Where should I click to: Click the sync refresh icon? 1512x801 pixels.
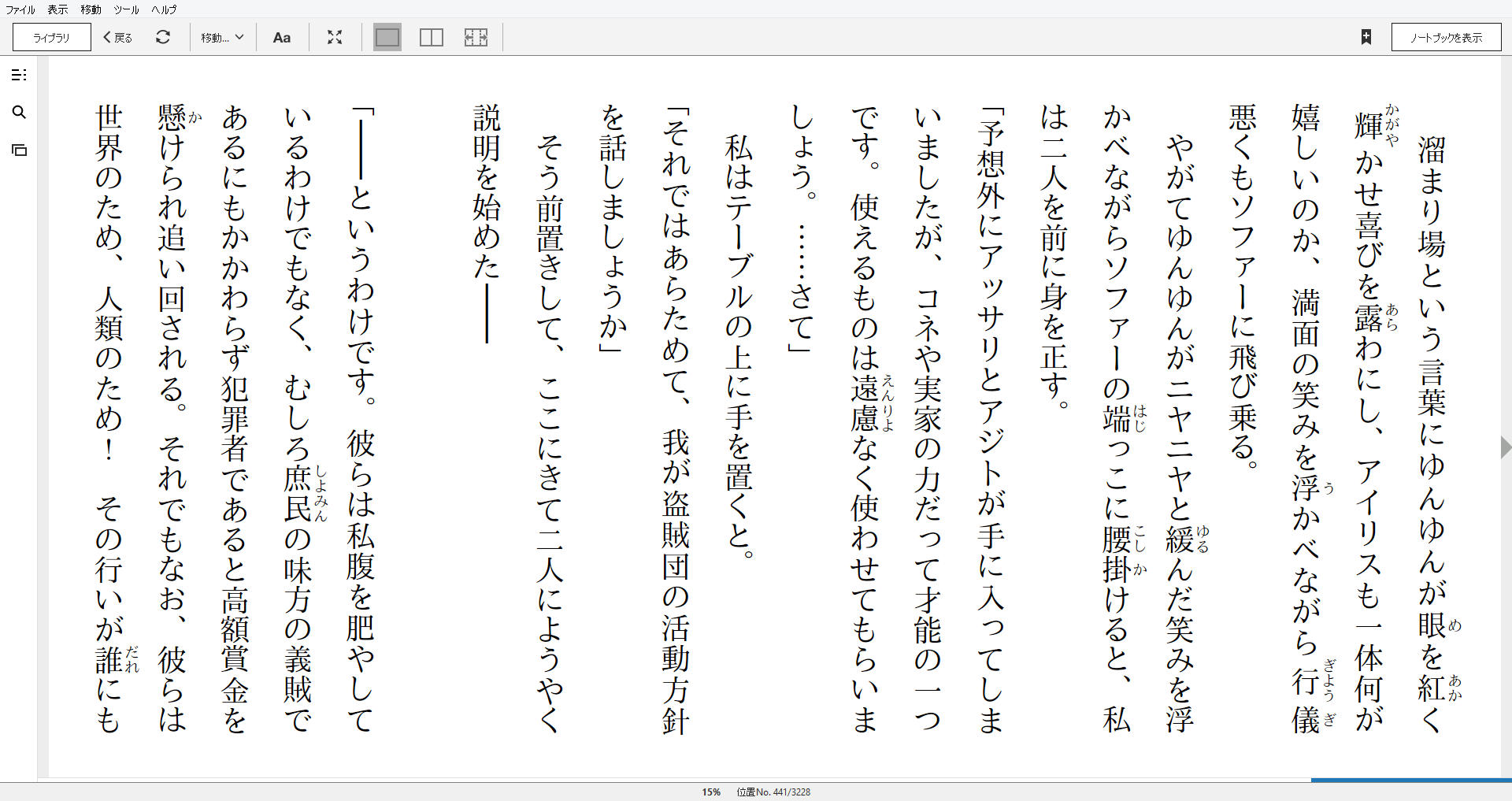pyautogui.click(x=163, y=37)
